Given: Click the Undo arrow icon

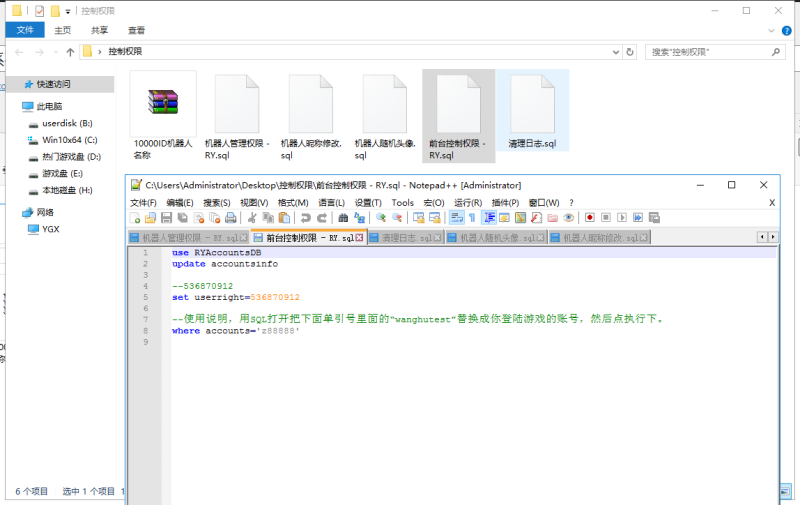Looking at the screenshot, I should click(303, 217).
